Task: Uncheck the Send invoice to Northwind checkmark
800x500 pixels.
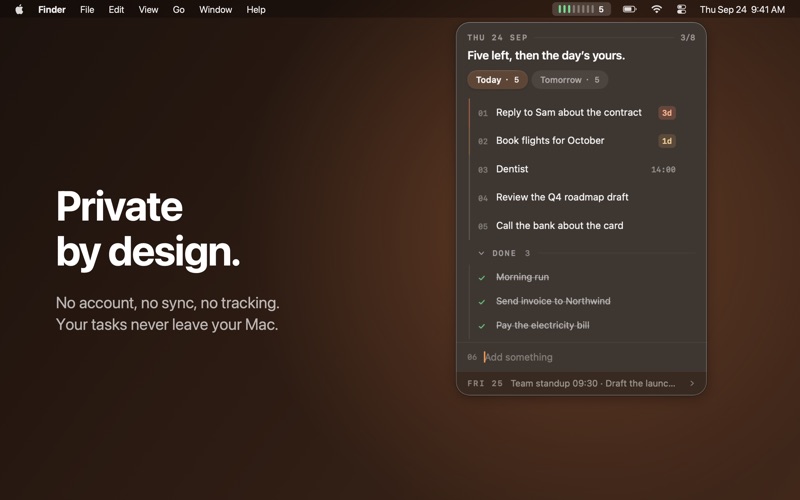Action: point(482,302)
